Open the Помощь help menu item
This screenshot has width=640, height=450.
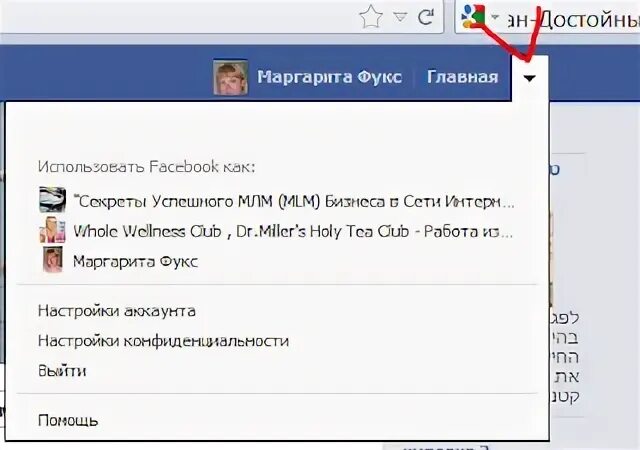click(68, 421)
